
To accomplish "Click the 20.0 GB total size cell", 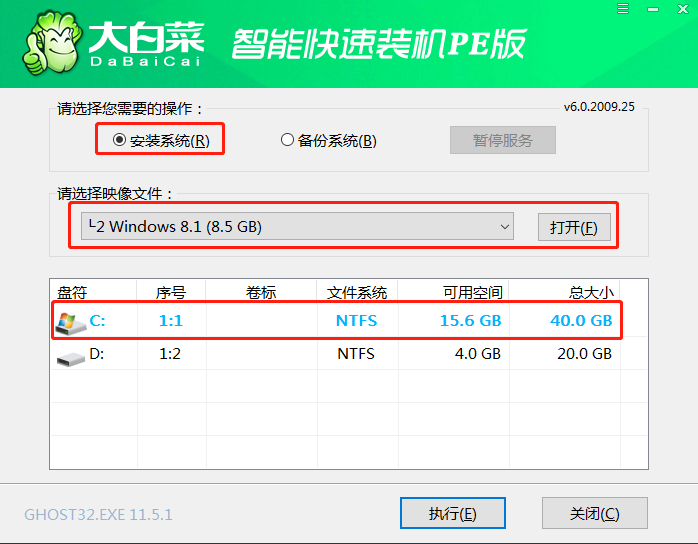I will pyautogui.click(x=584, y=353).
